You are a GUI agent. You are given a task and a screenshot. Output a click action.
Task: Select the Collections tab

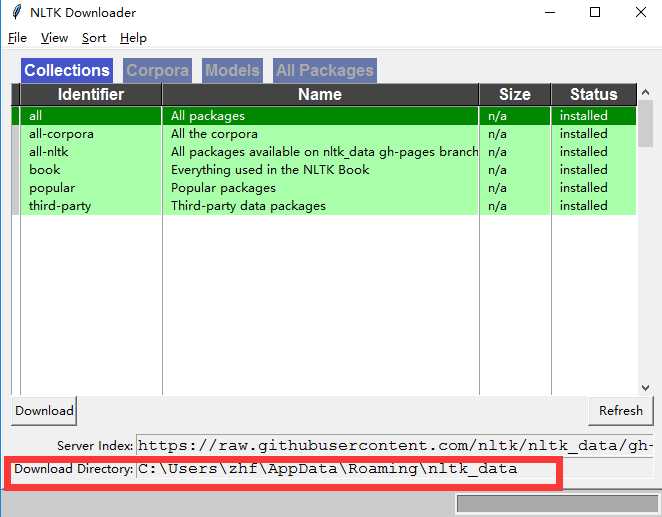67,70
